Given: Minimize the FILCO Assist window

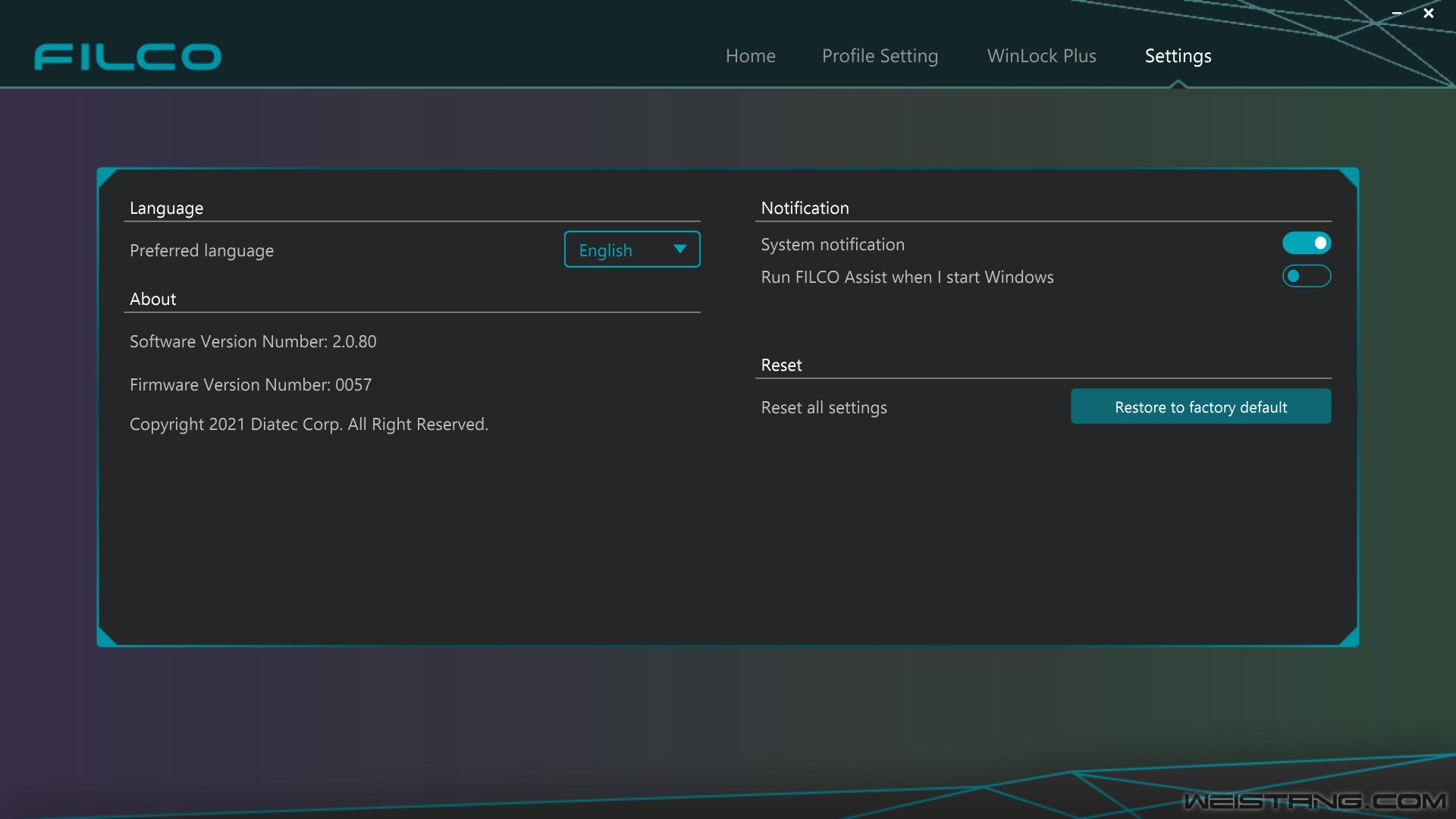Looking at the screenshot, I should tap(1397, 13).
